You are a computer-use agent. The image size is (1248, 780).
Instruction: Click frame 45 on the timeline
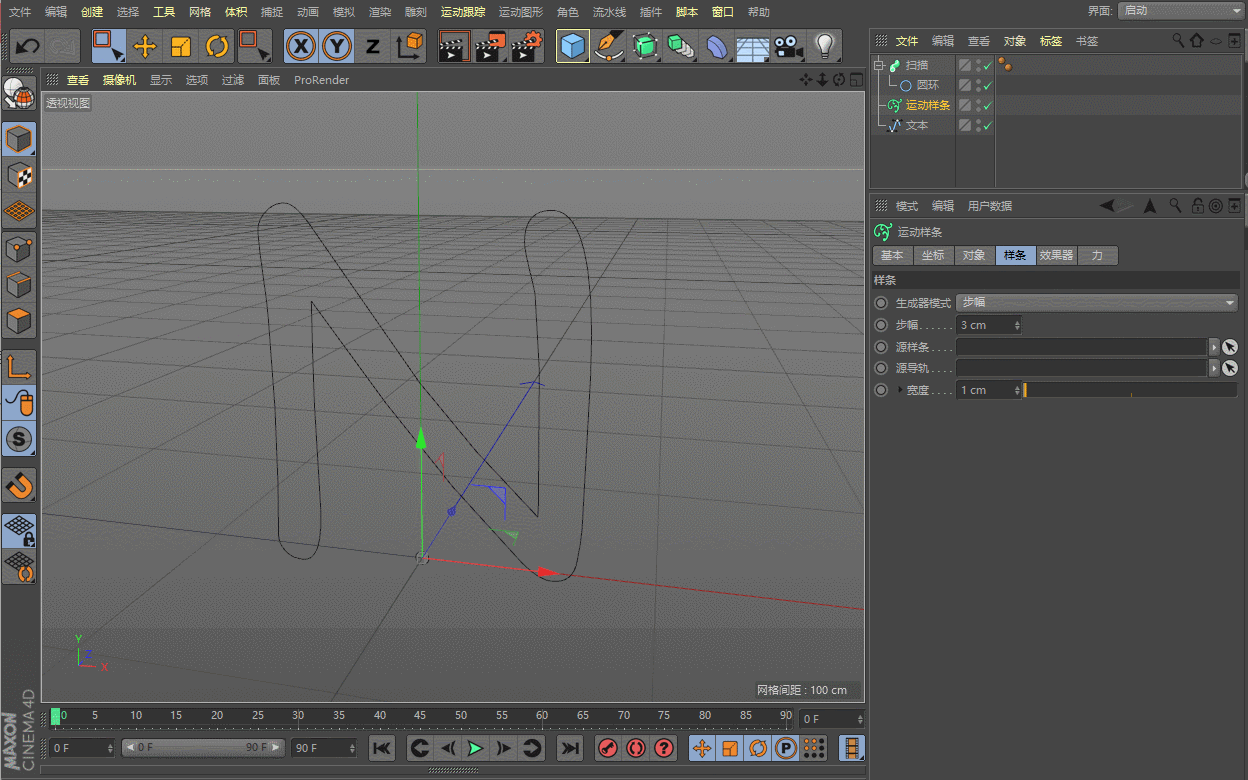[x=420, y=716]
